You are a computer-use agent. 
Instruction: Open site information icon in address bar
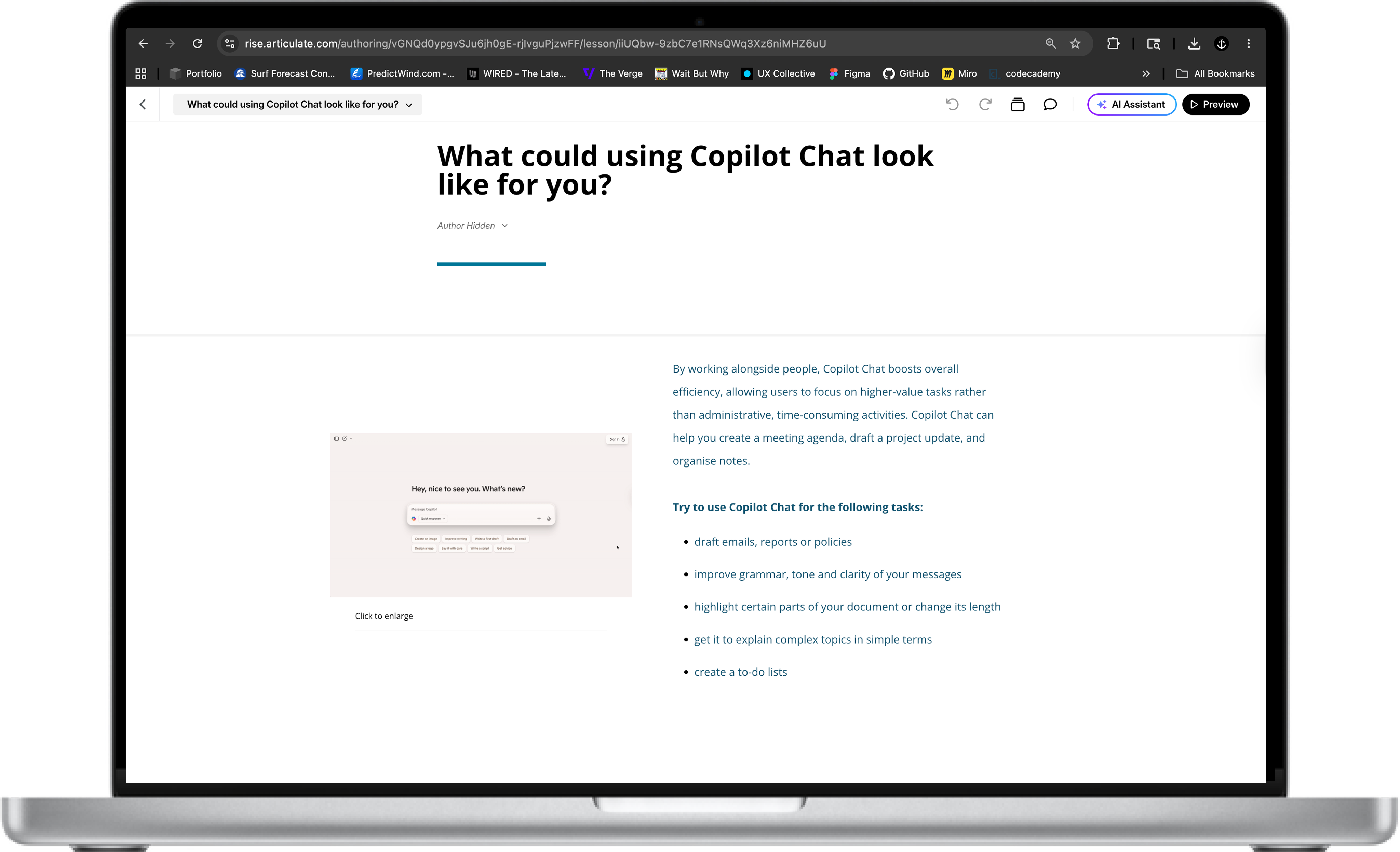click(x=230, y=44)
